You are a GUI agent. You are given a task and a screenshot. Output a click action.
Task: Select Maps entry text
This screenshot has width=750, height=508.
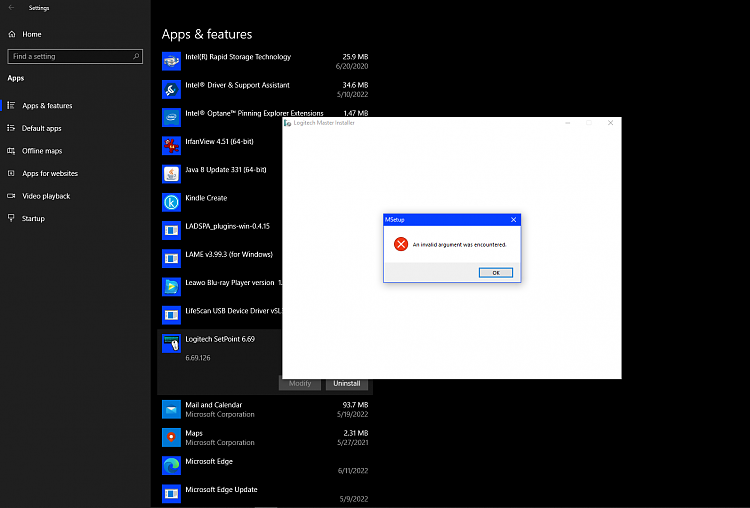tap(194, 433)
